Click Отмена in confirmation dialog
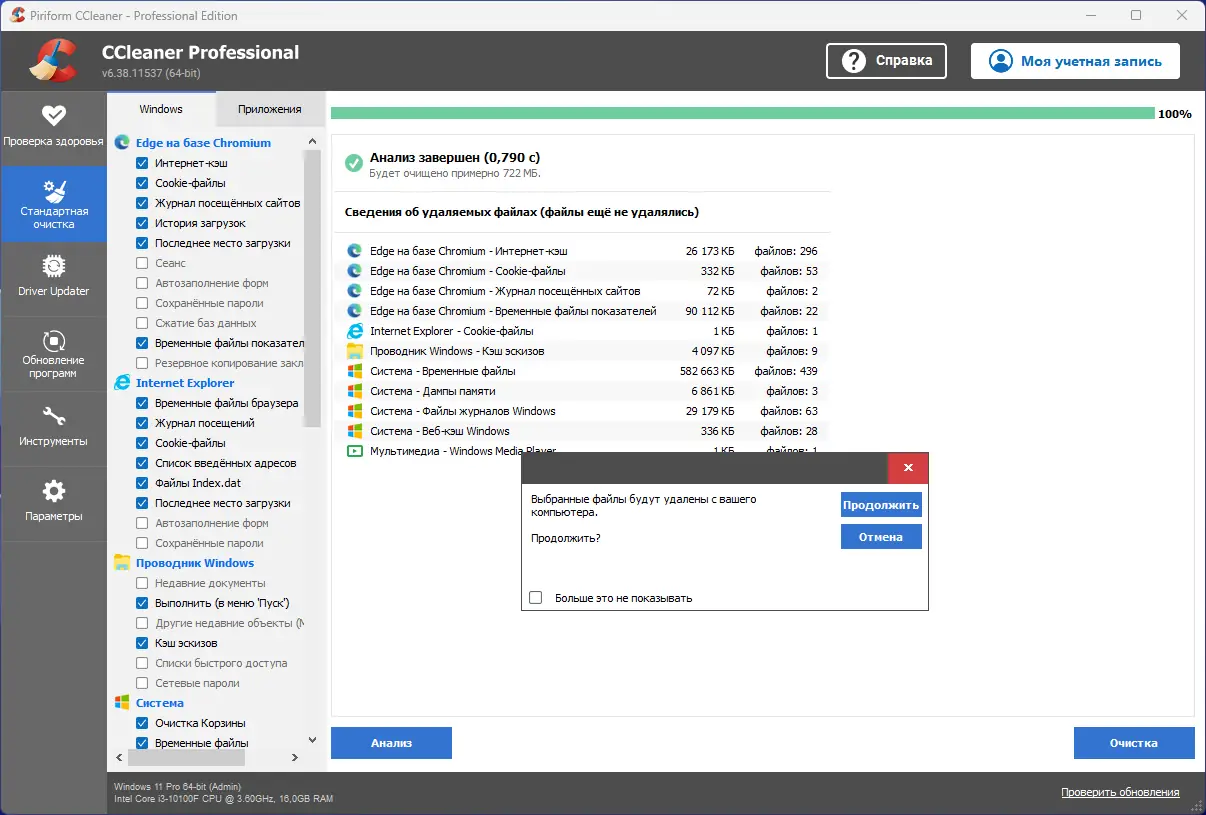Viewport: 1206px width, 815px height. click(881, 537)
